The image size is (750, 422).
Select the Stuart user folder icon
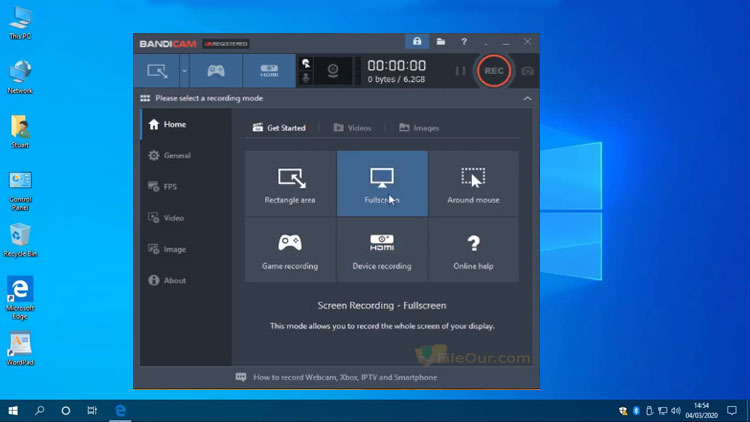[x=20, y=132]
